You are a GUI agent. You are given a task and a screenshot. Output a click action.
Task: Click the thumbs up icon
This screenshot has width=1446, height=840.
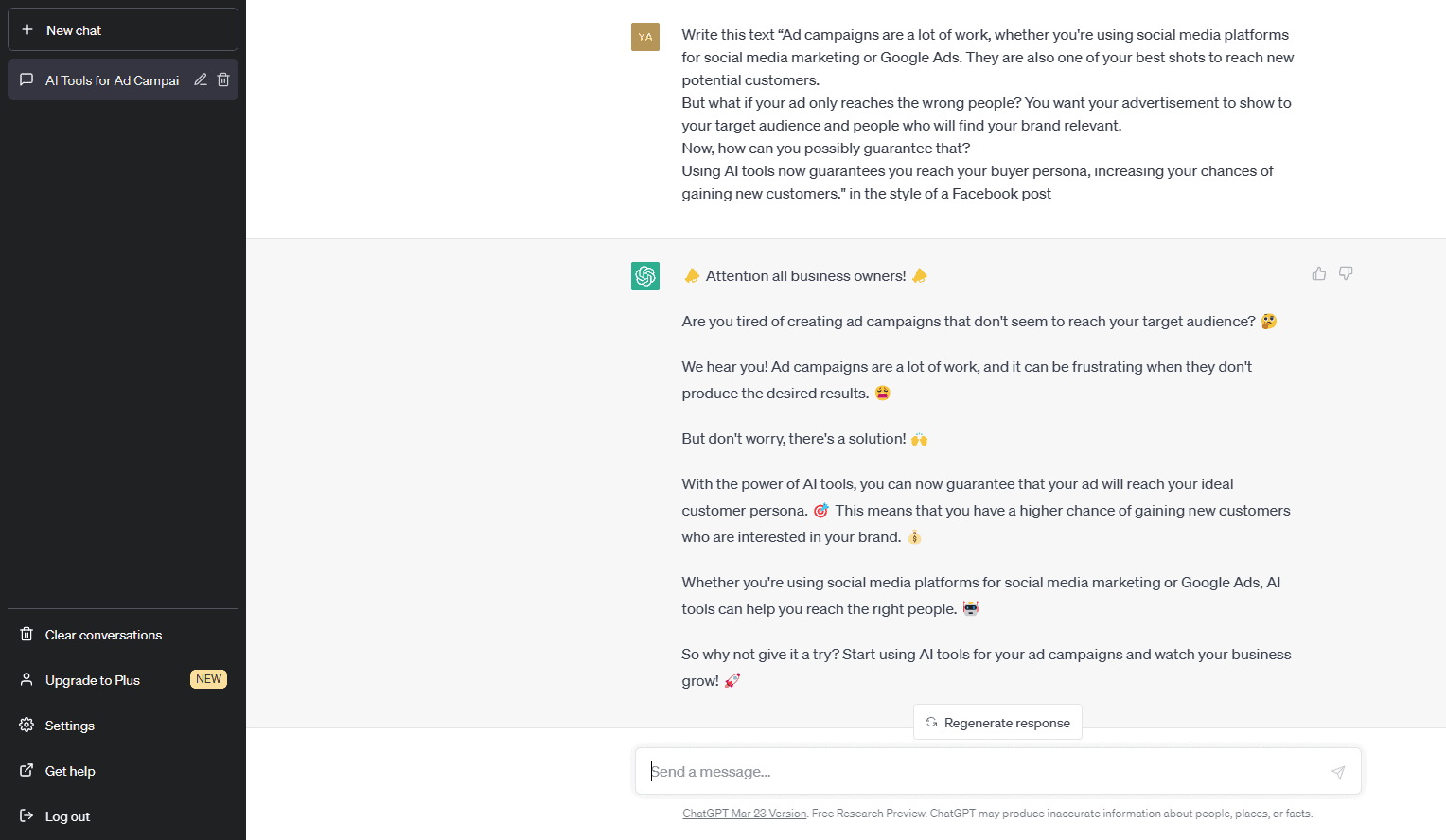tap(1318, 273)
